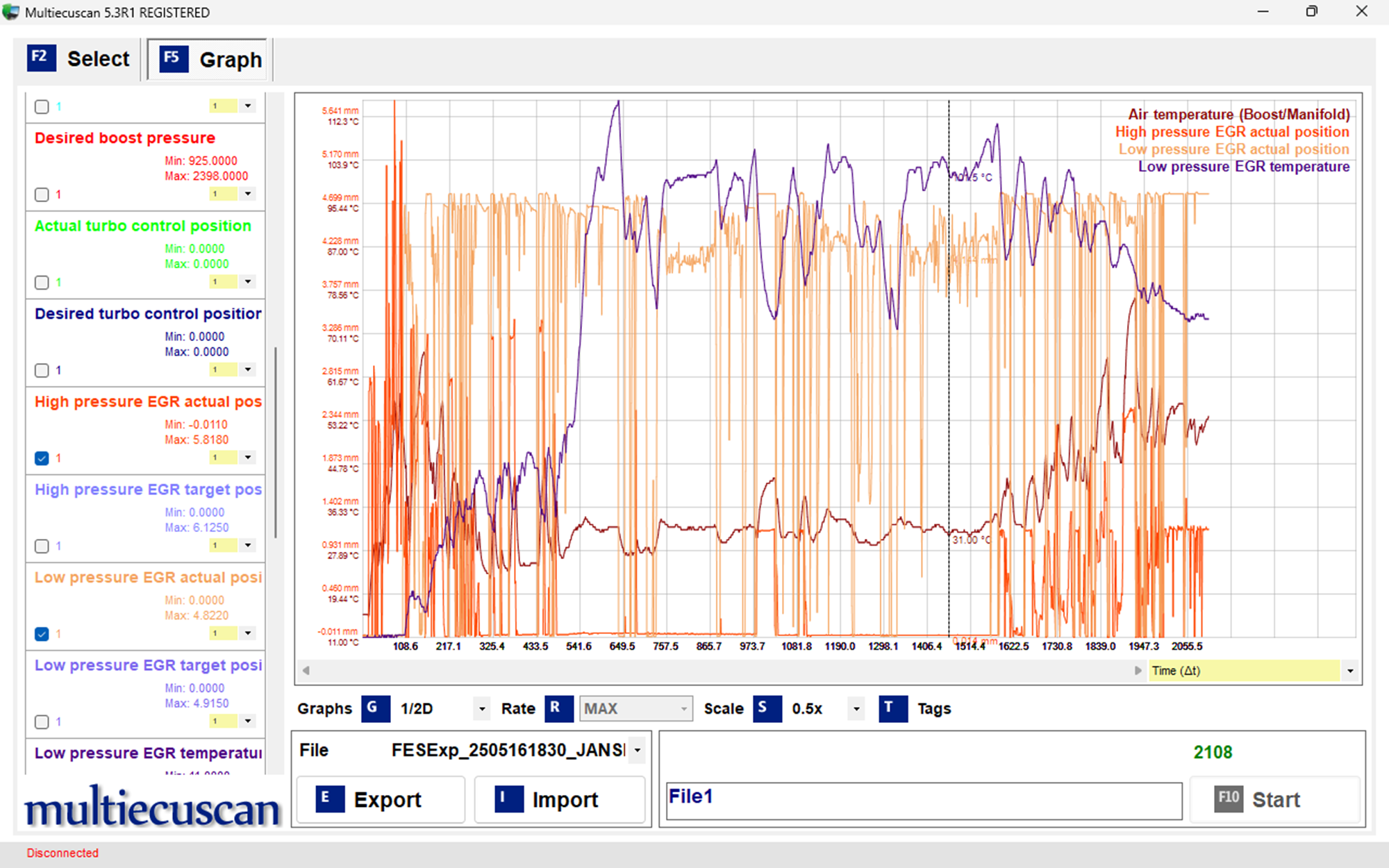Open the Graph tab
The height and width of the screenshot is (868, 1389).
[207, 59]
